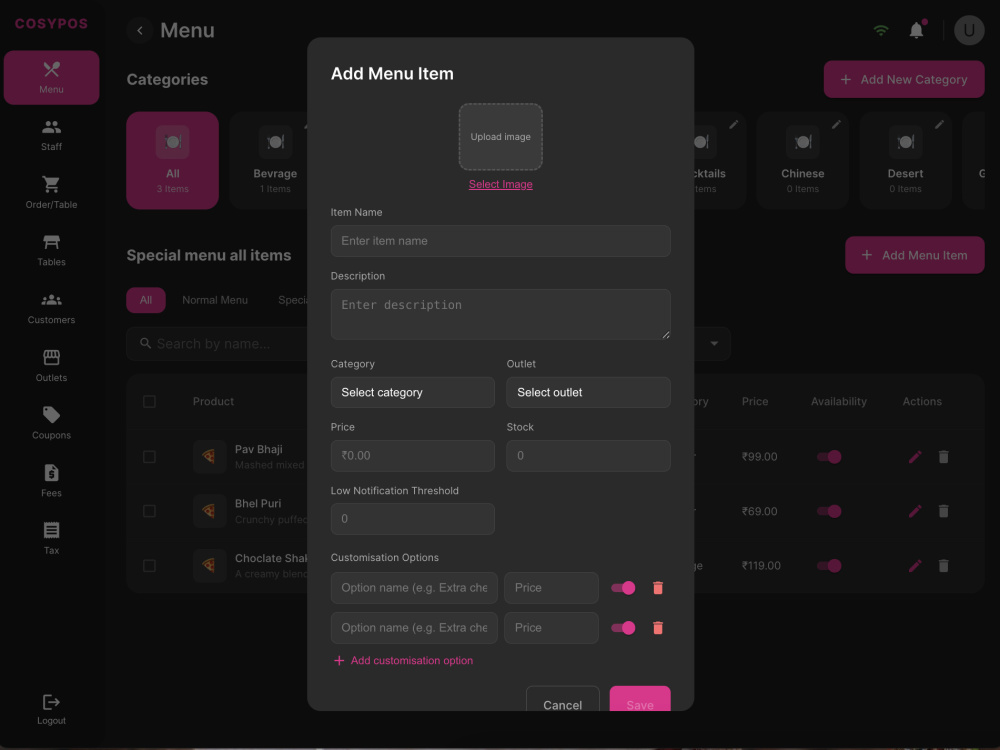Toggle Pav Bhaji availability switch
Image resolution: width=1000 pixels, height=750 pixels.
(829, 457)
